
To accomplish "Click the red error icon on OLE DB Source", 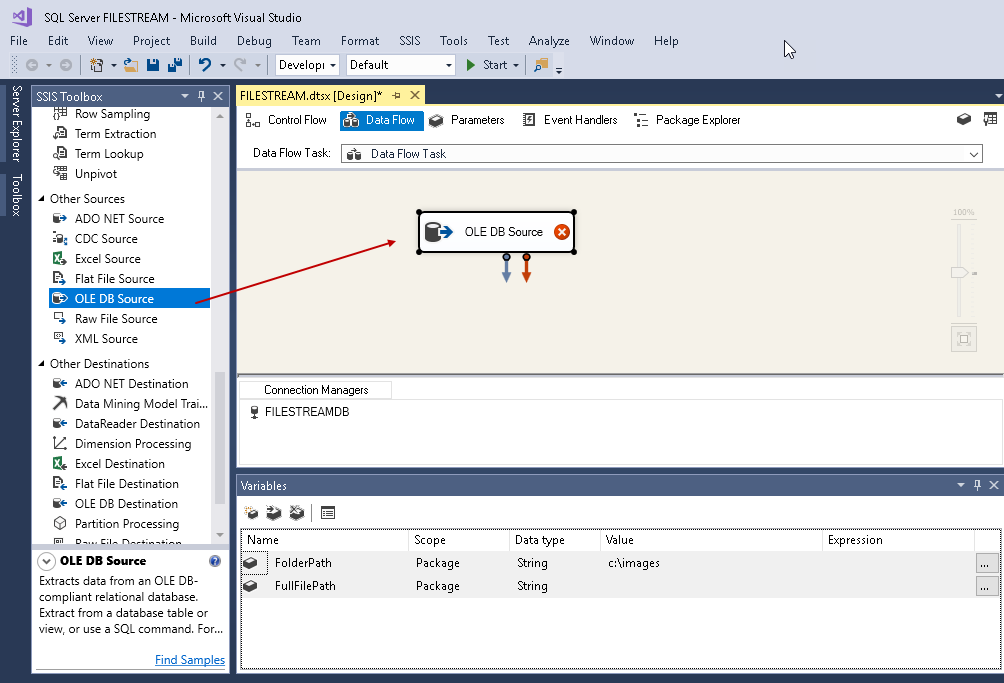I will pyautogui.click(x=562, y=232).
